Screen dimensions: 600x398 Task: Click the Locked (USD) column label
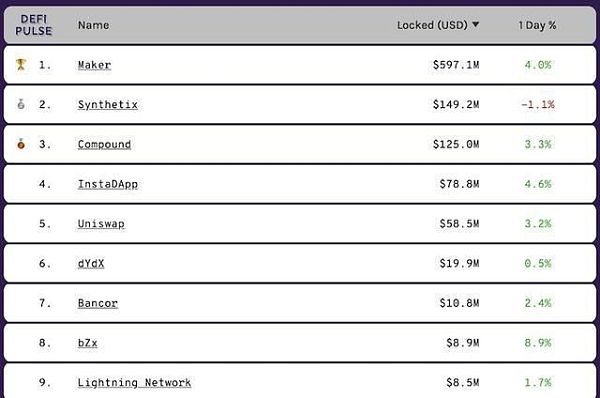pos(432,25)
